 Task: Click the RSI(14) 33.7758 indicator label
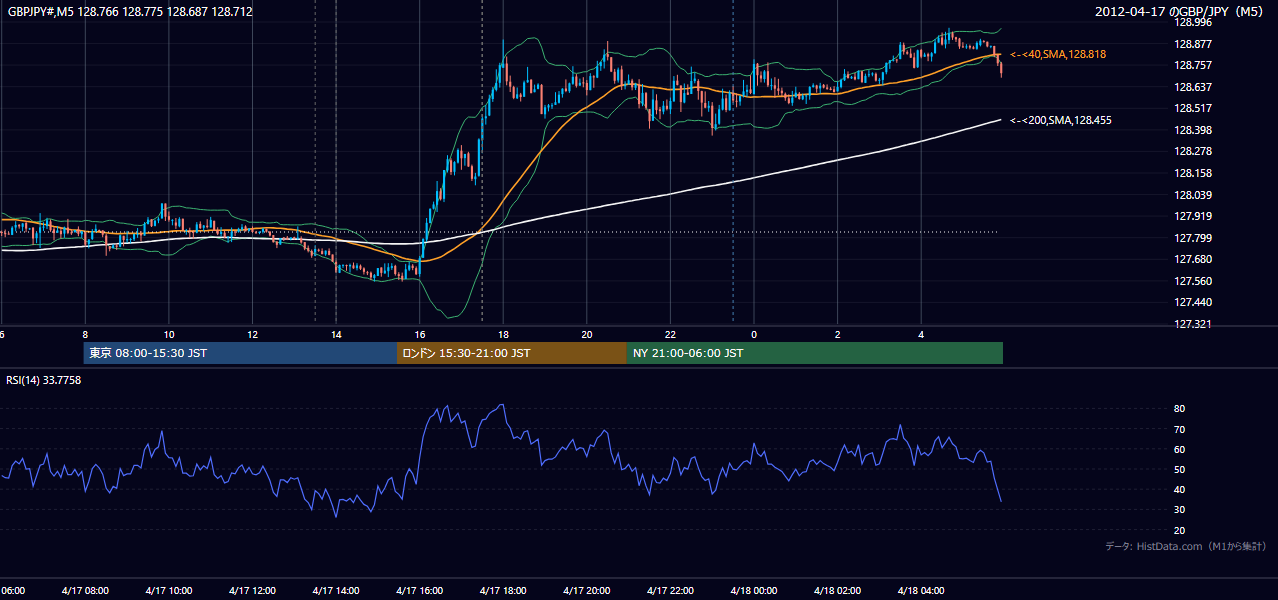click(44, 380)
